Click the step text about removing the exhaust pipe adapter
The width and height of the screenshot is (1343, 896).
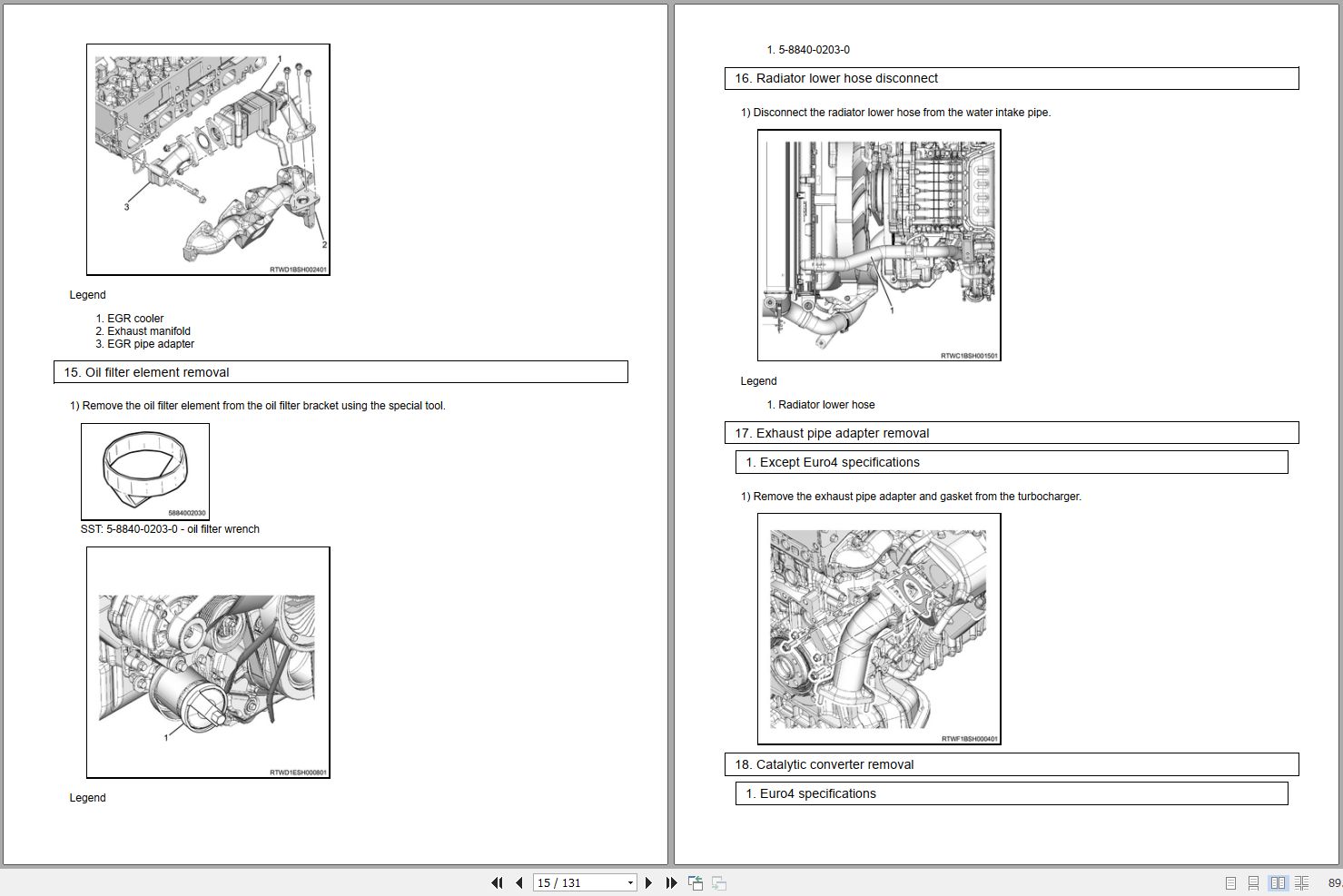(x=911, y=497)
